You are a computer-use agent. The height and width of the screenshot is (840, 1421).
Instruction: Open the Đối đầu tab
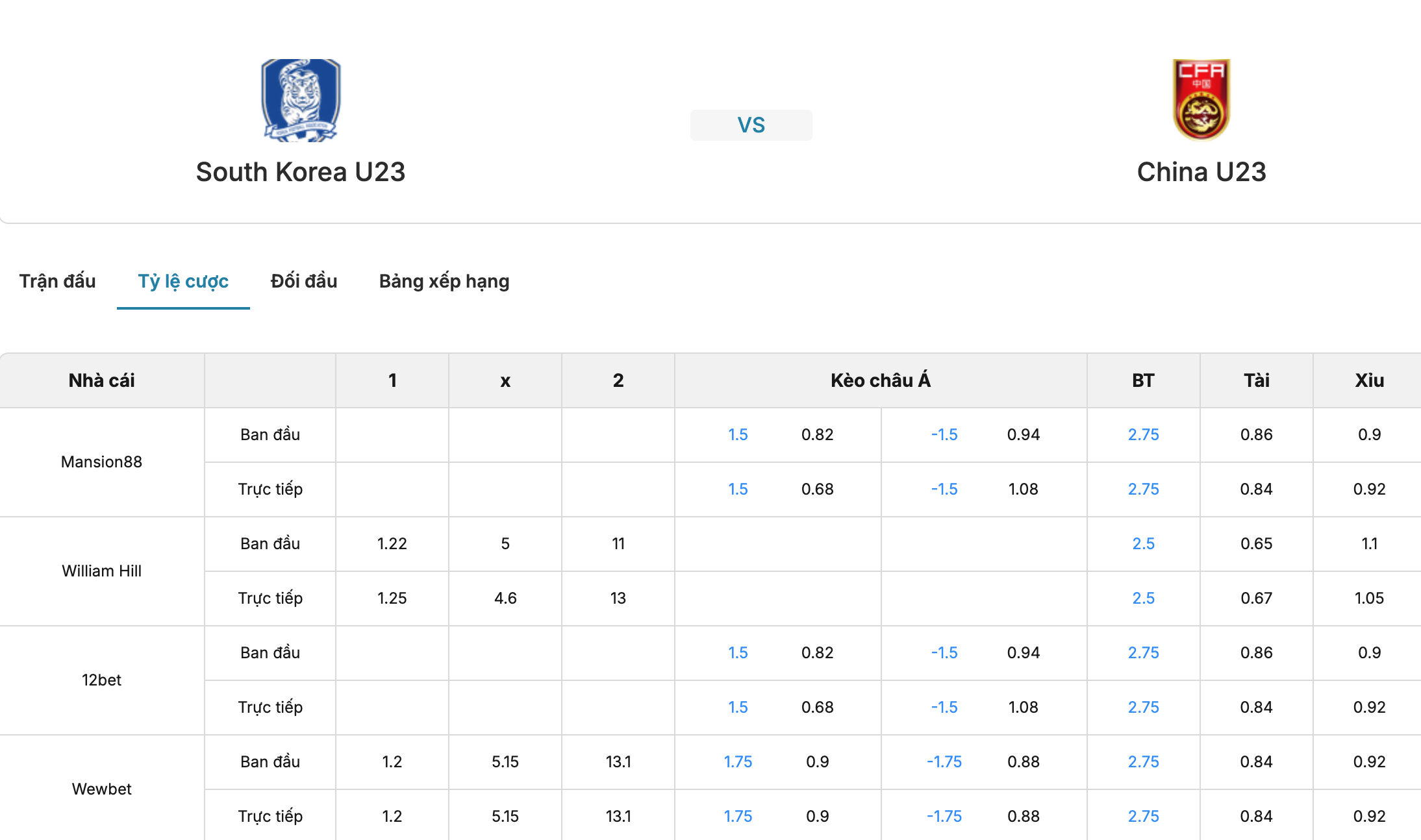[304, 281]
